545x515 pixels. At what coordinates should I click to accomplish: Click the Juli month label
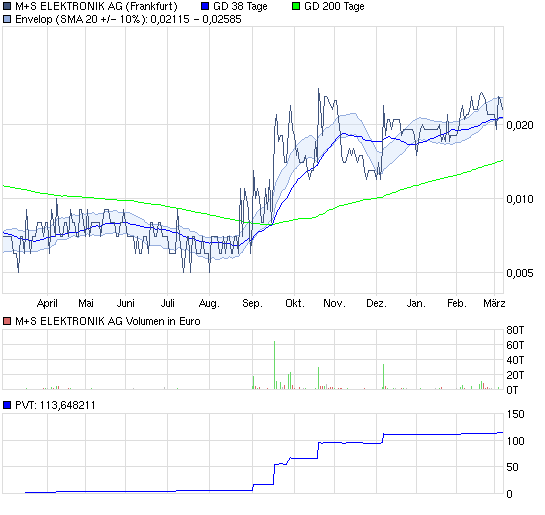click(168, 303)
